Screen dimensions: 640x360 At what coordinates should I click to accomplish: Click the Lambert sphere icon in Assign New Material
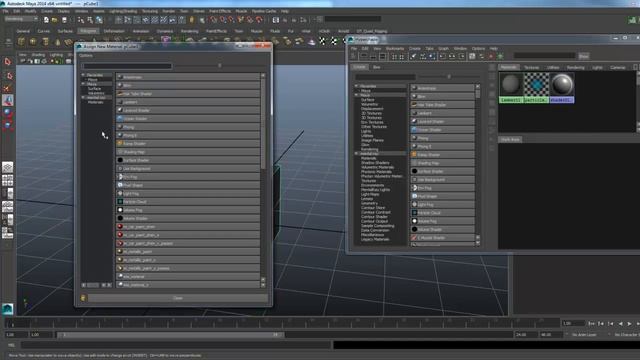120,102
